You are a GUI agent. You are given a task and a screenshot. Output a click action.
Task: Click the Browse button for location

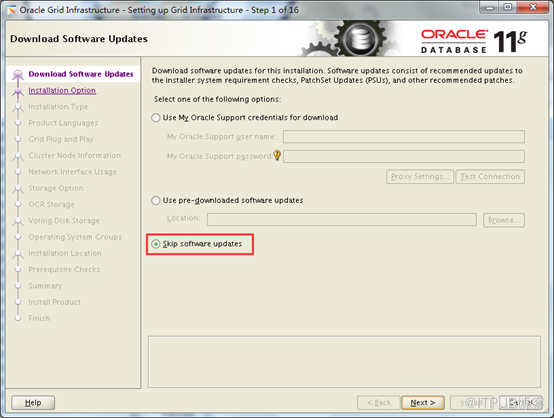pos(504,220)
